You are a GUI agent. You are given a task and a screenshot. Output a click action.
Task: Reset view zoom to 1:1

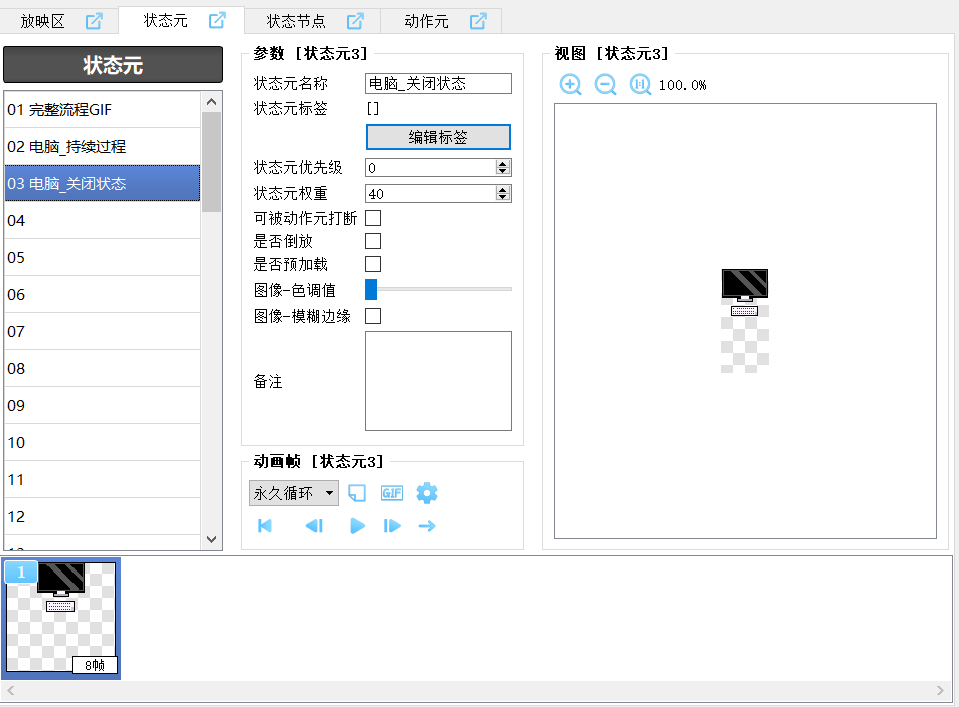(x=640, y=85)
